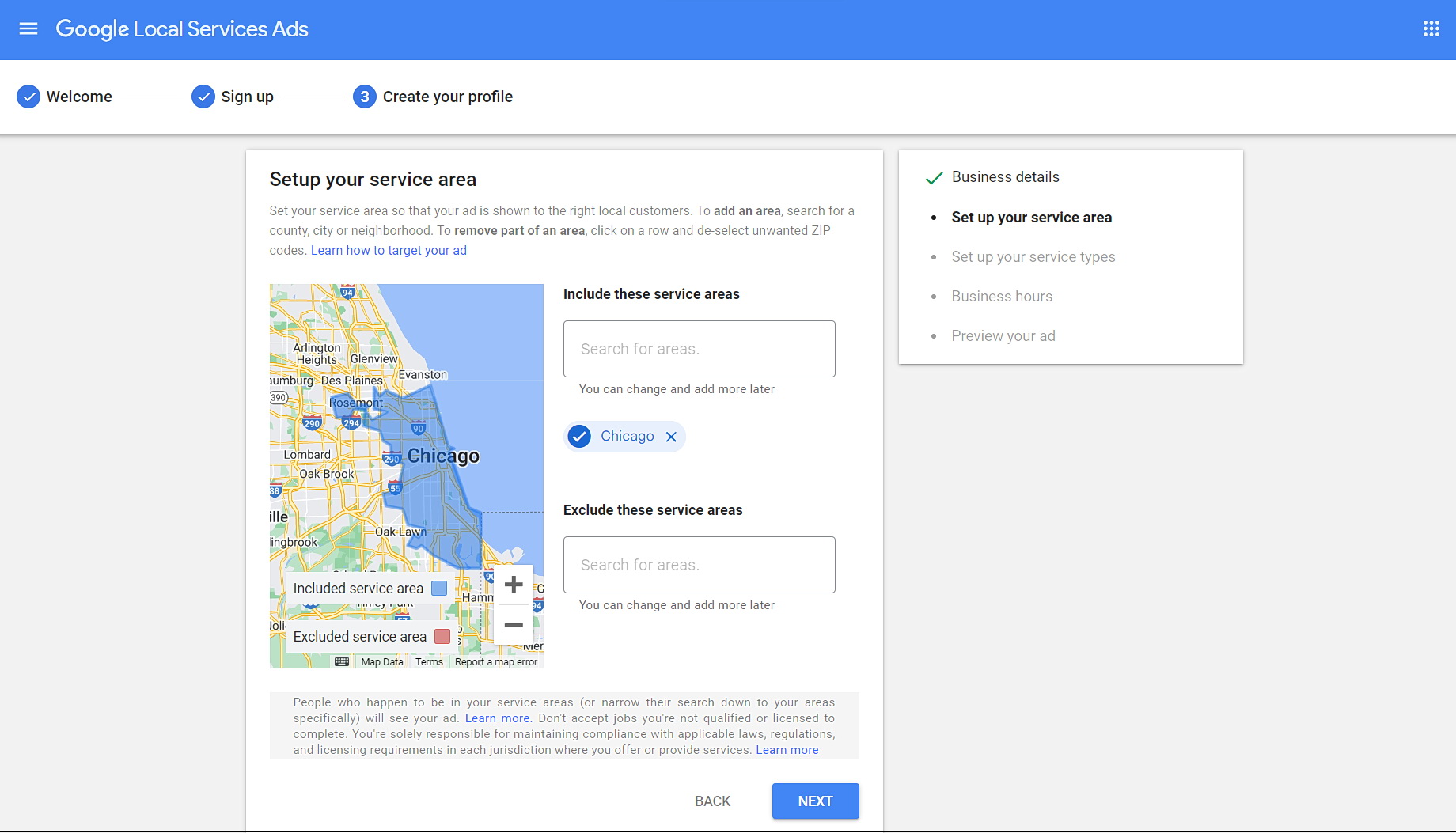Image resolution: width=1456 pixels, height=833 pixels.
Task: Select Business details in the sidebar
Action: click(x=1005, y=177)
